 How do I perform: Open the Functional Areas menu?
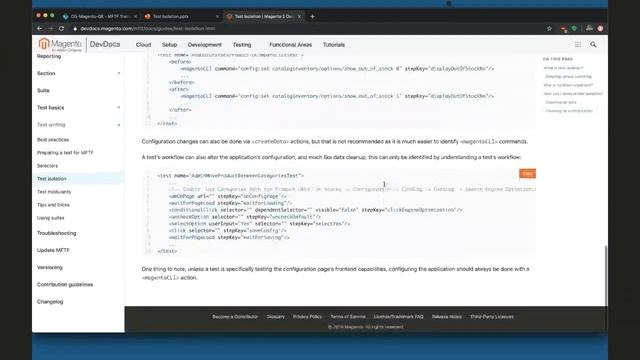(x=290, y=44)
